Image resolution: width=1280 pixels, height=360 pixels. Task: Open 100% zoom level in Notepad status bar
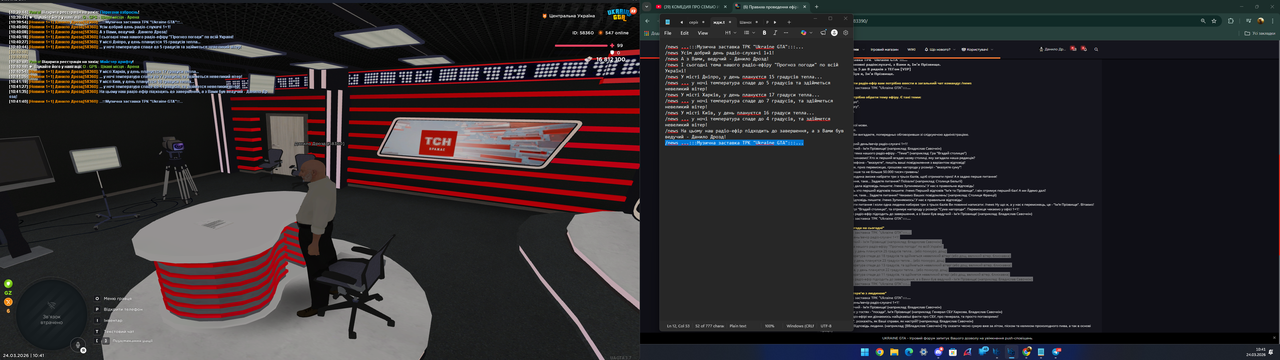(770, 326)
